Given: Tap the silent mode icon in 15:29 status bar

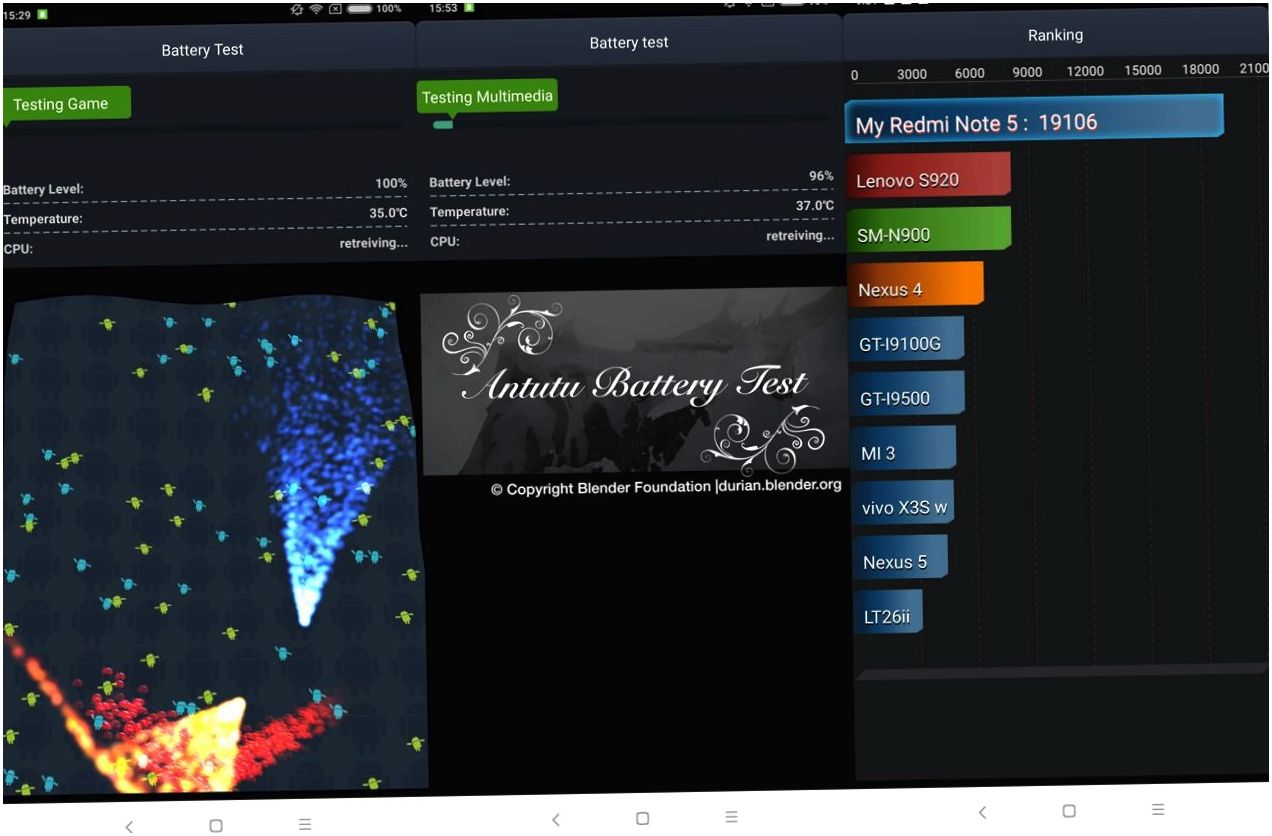Looking at the screenshot, I should coord(297,9).
